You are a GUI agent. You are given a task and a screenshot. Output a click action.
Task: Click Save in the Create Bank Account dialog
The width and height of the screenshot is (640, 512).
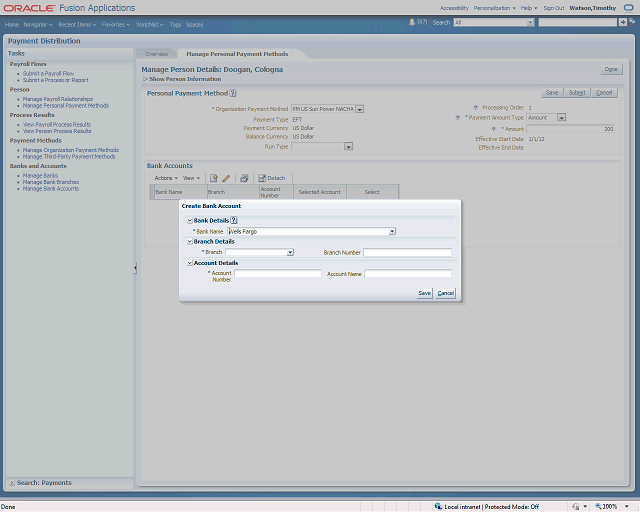424,293
